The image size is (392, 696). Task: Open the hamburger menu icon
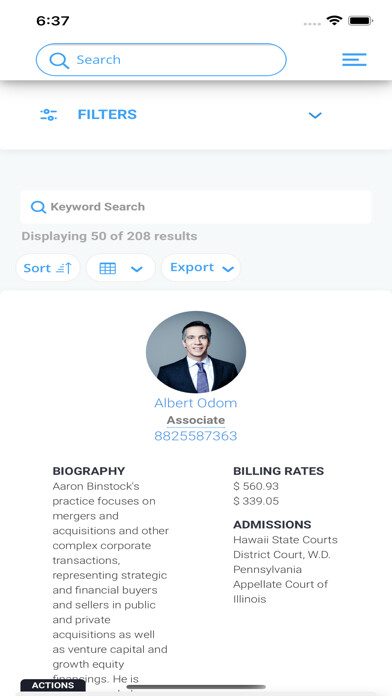[x=354, y=59]
